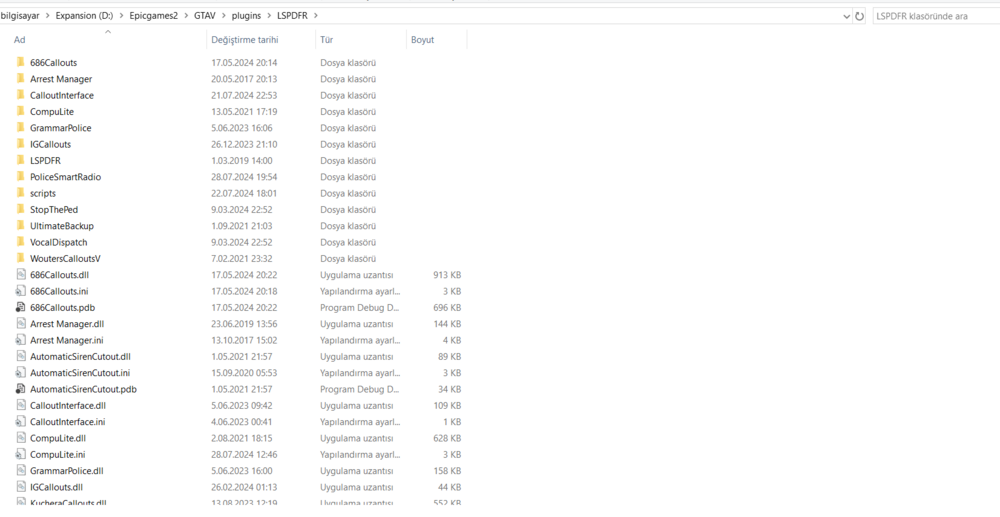Click the 158 KB size value
Image resolution: width=1000 pixels, height=517 pixels.
click(x=447, y=470)
